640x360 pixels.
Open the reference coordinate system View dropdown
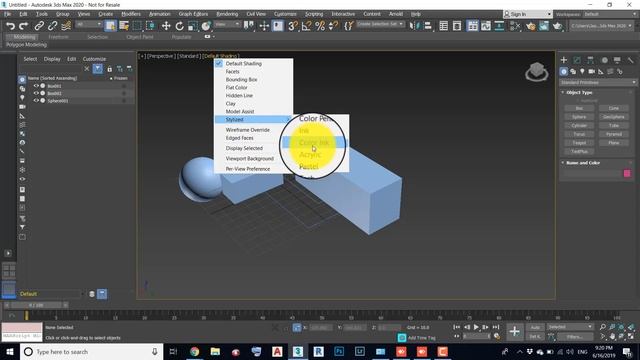point(227,24)
